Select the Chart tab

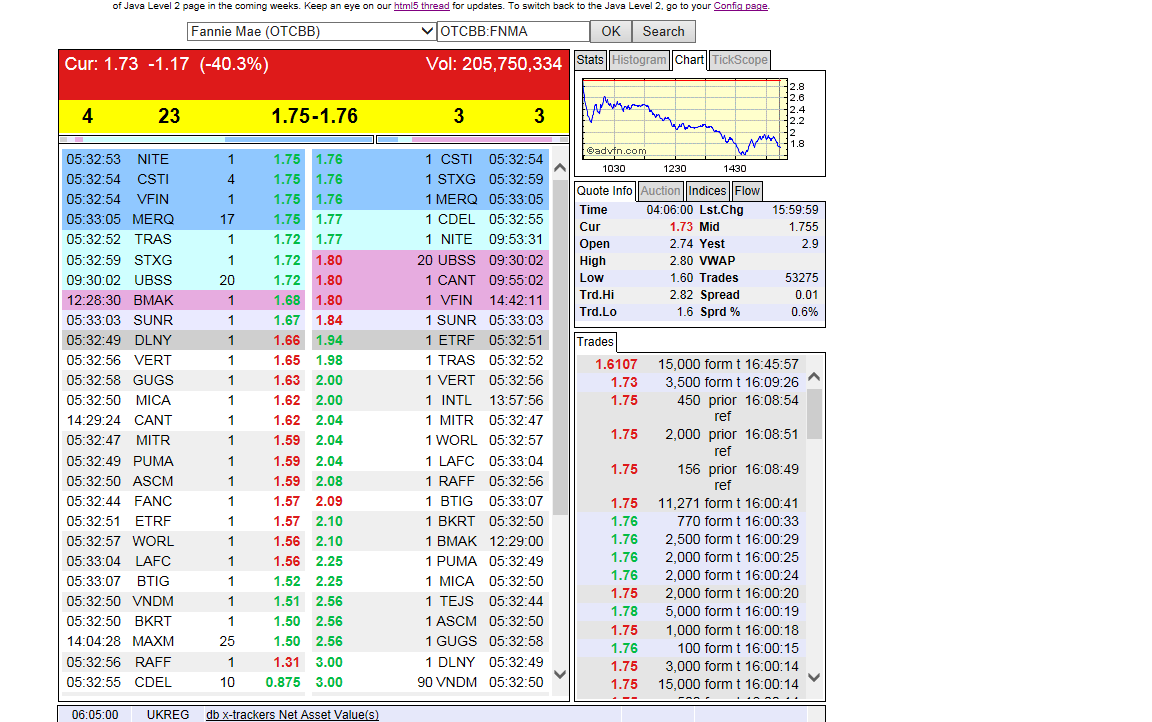689,60
